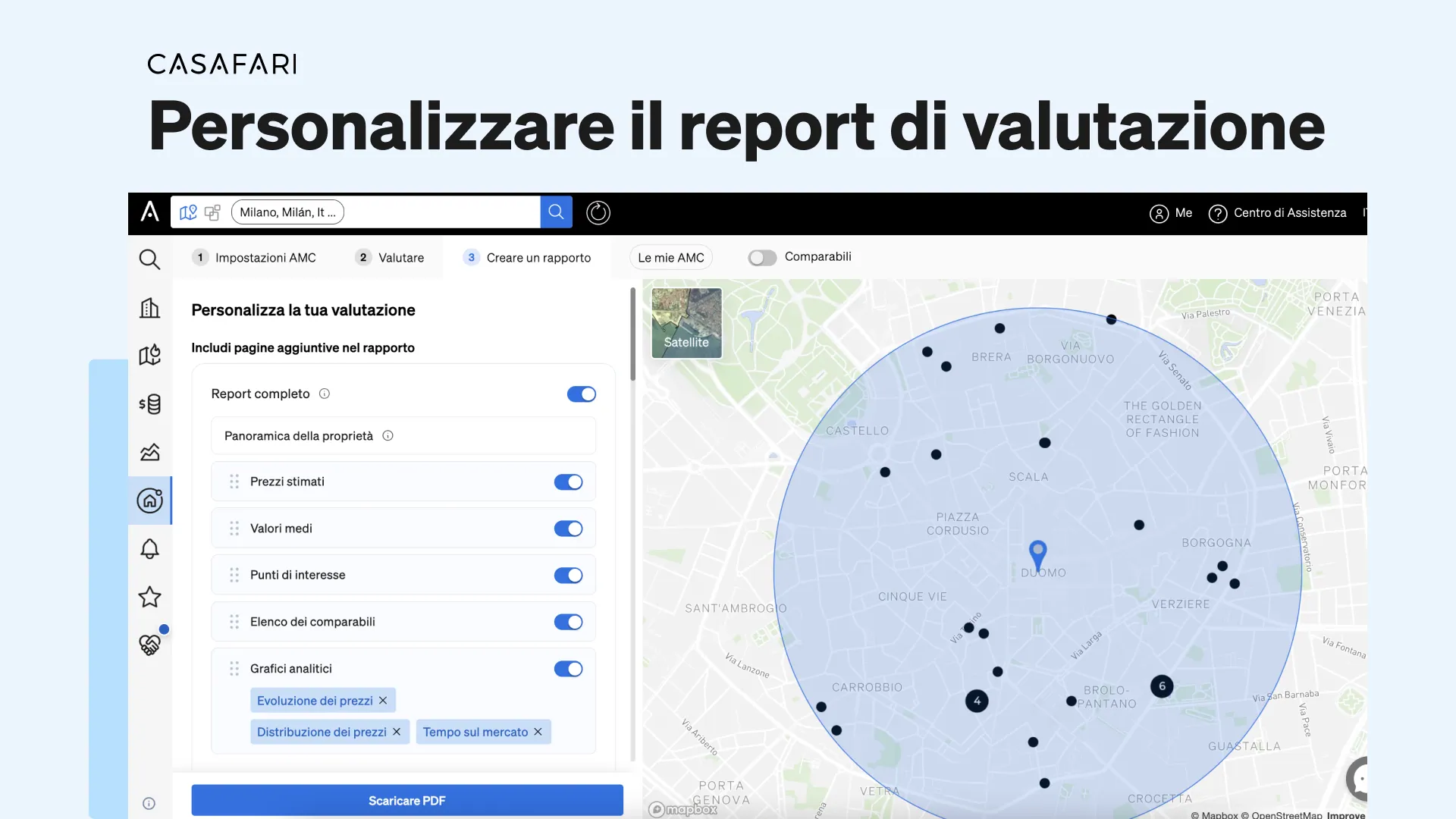Click the Panoramica della proprietà row
Viewport: 1456px width, 819px height.
pyautogui.click(x=403, y=436)
